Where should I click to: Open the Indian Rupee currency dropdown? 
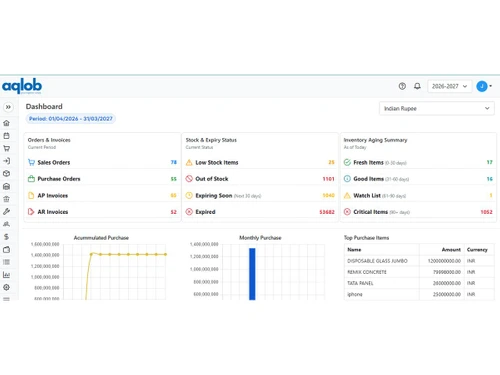point(437,108)
